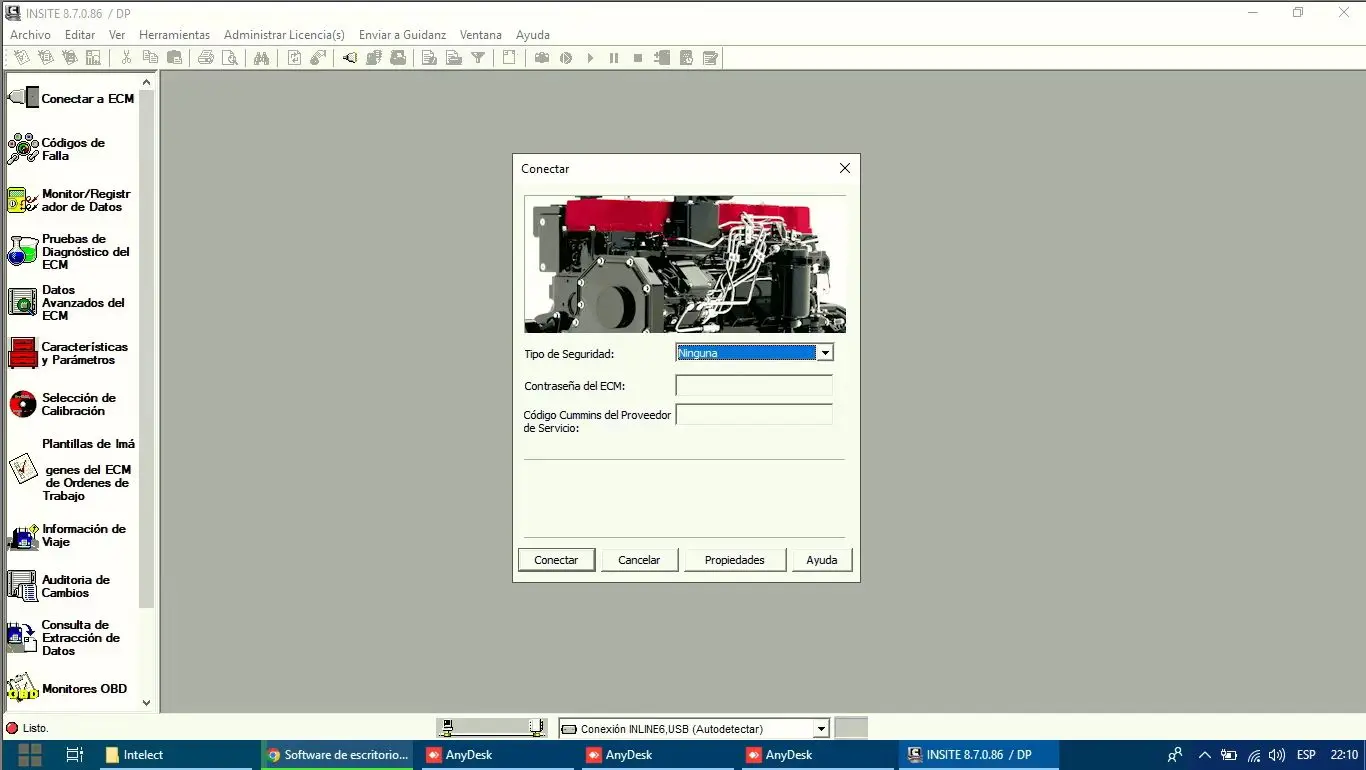
Task: Click the Print Preview toolbar icon
Action: [x=230, y=58]
